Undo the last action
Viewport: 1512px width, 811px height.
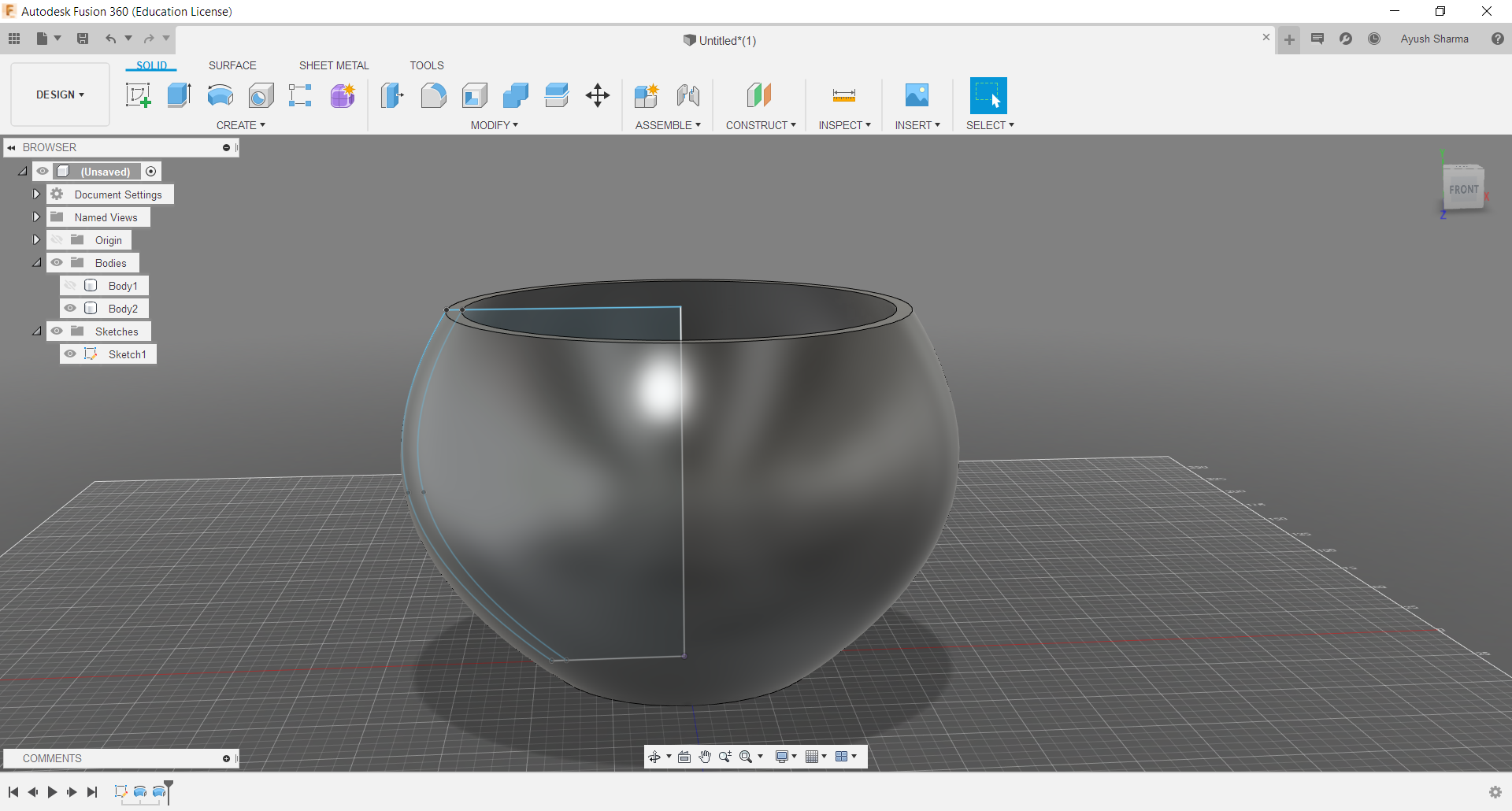click(111, 39)
